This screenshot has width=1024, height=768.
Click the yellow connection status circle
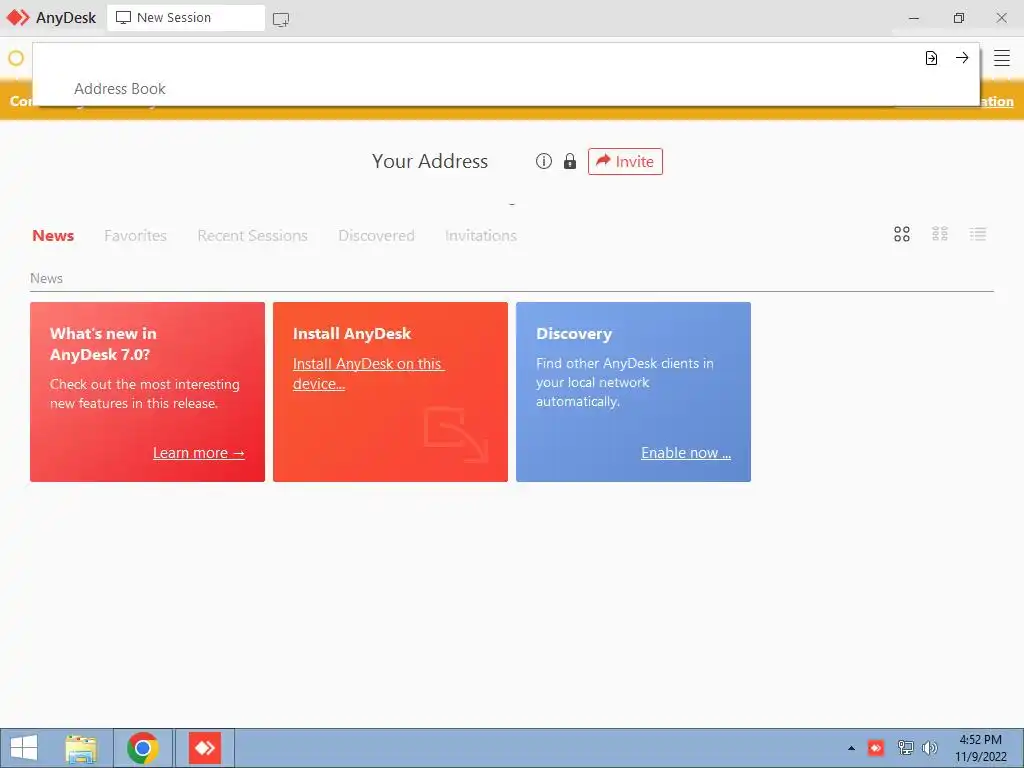point(16,58)
